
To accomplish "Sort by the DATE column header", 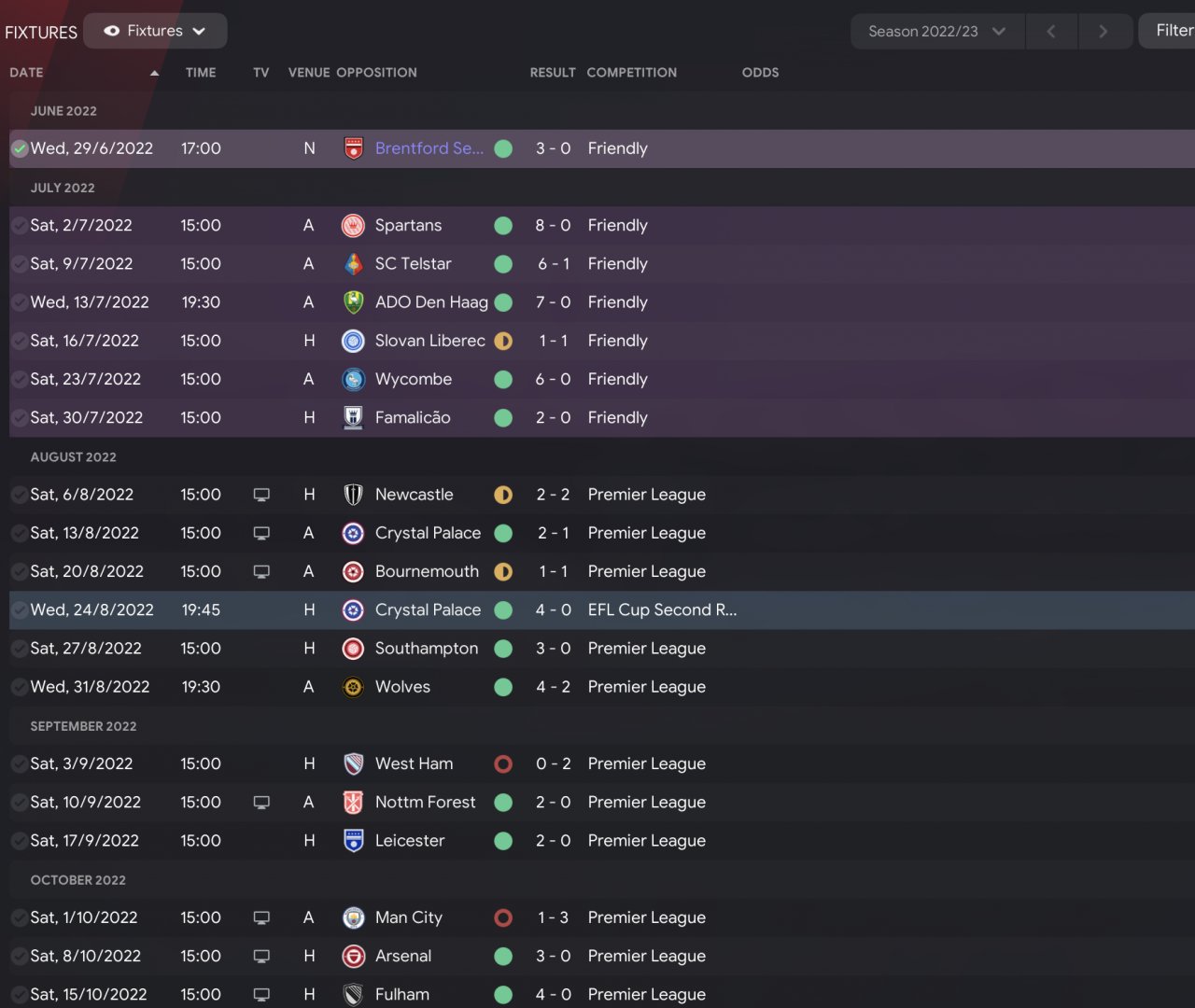I will pos(26,73).
